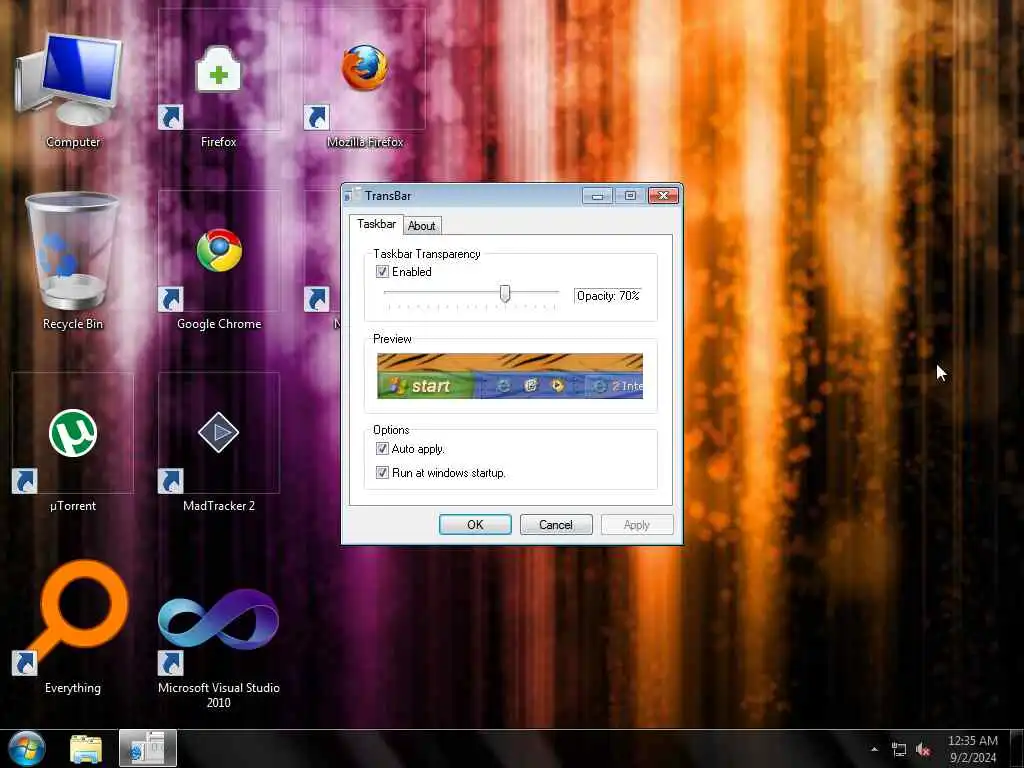Click the Show desktop strip at taskbar end
This screenshot has height=768, width=1024.
pyautogui.click(x=1017, y=749)
